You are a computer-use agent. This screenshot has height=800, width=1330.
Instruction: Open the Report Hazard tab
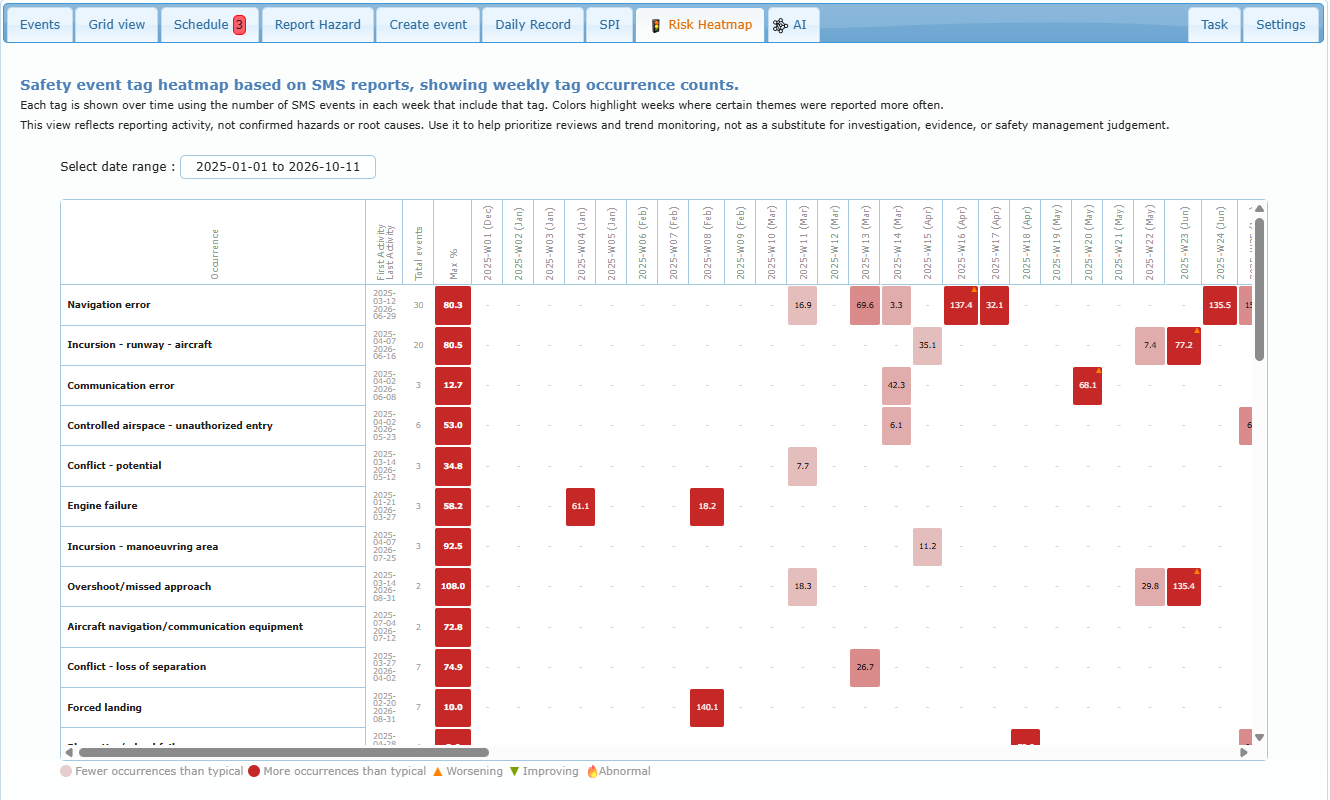[318, 25]
